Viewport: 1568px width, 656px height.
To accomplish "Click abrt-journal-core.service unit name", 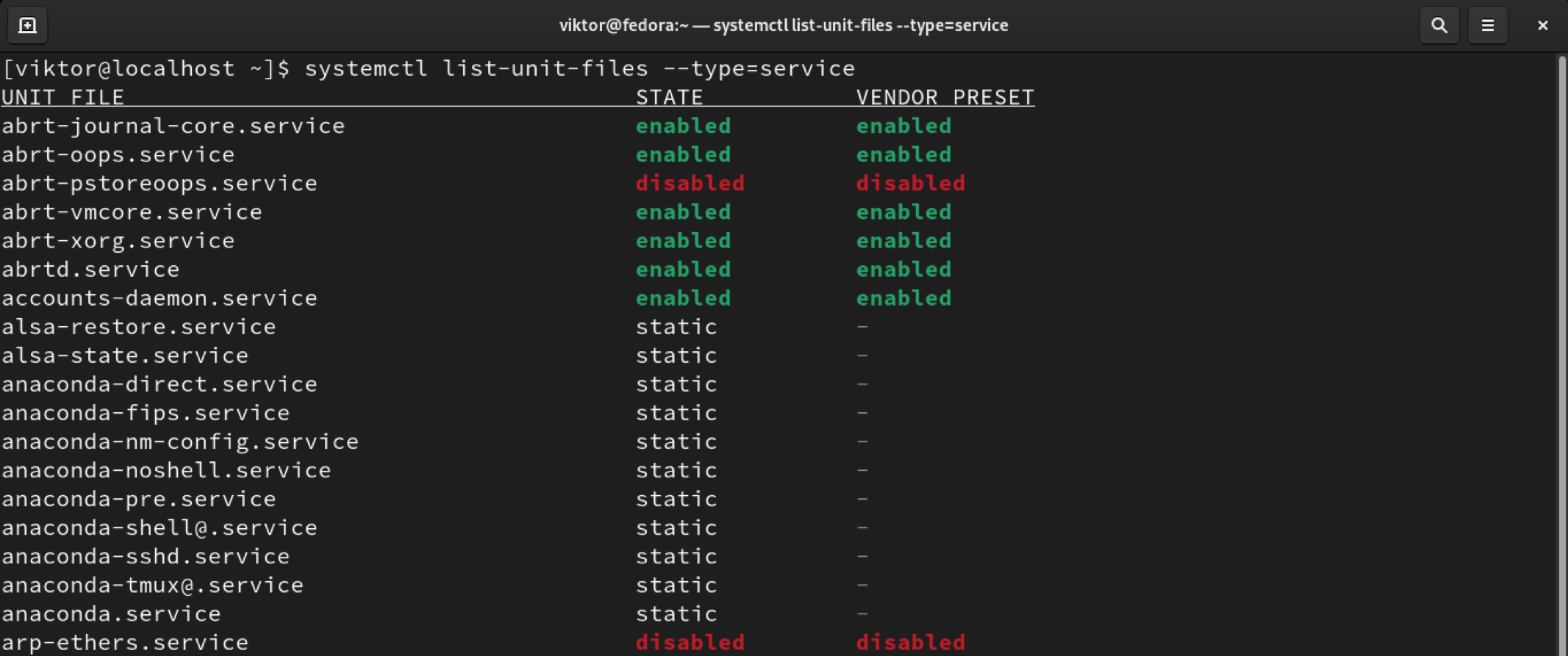I will click(173, 126).
